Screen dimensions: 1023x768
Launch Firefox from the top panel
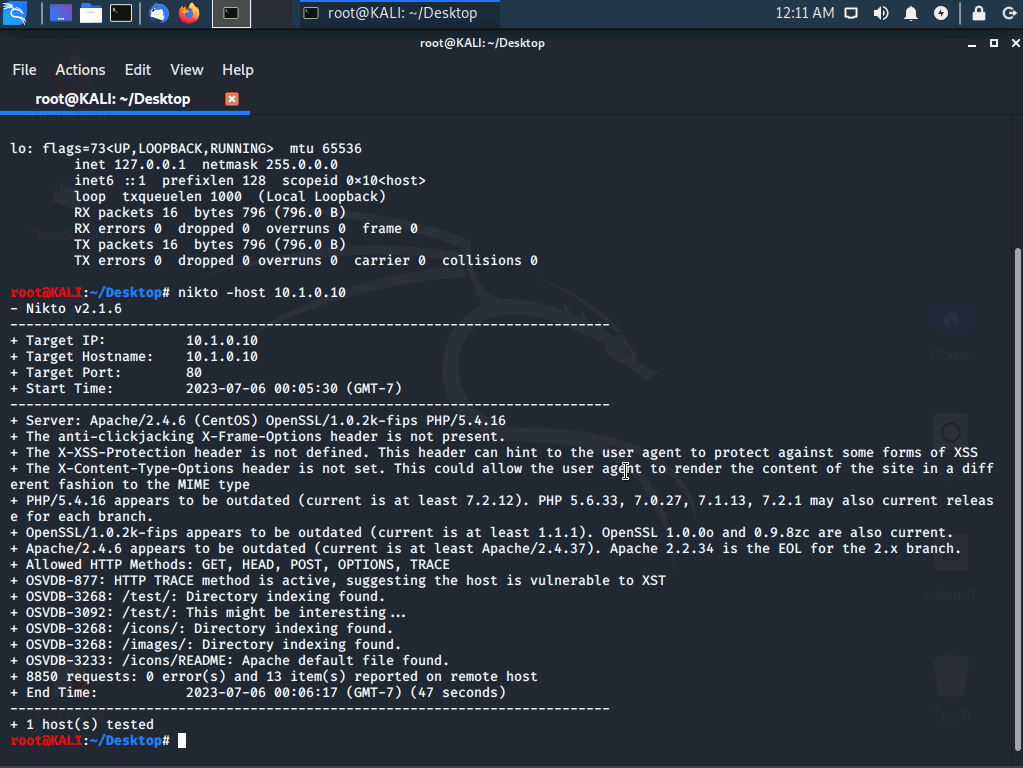[189, 13]
